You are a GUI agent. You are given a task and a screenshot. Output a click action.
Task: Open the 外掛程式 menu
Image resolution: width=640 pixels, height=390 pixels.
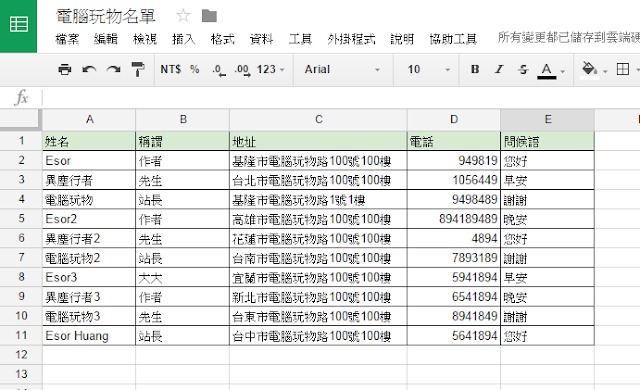coord(351,39)
